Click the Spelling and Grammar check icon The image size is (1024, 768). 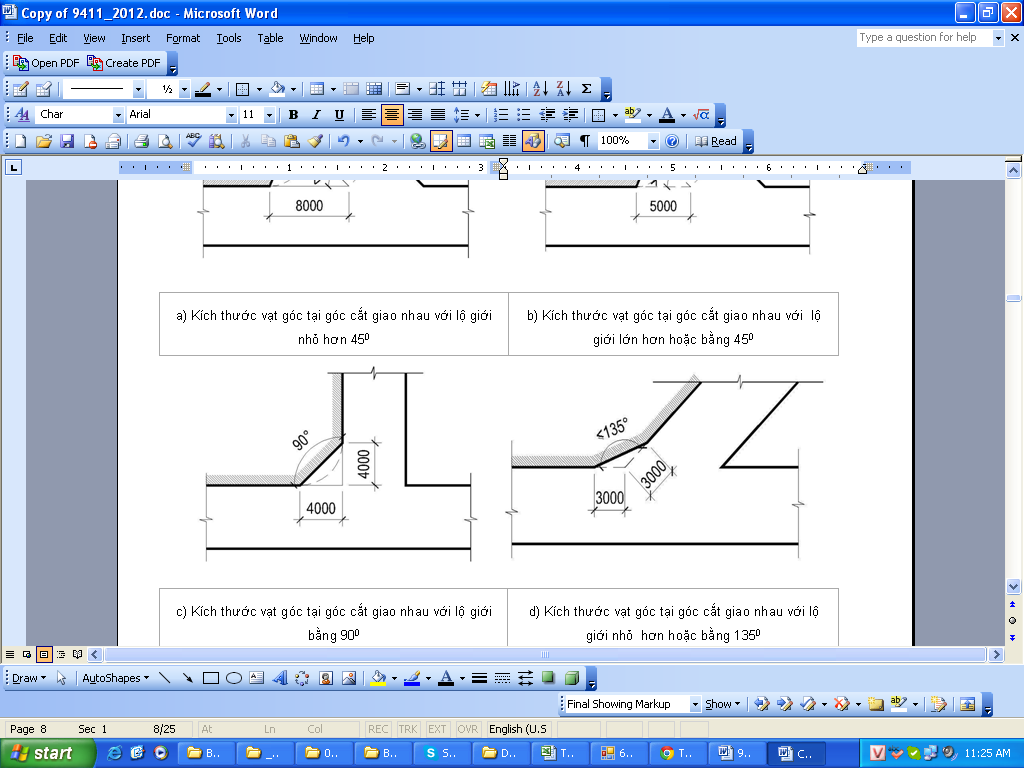coord(193,141)
